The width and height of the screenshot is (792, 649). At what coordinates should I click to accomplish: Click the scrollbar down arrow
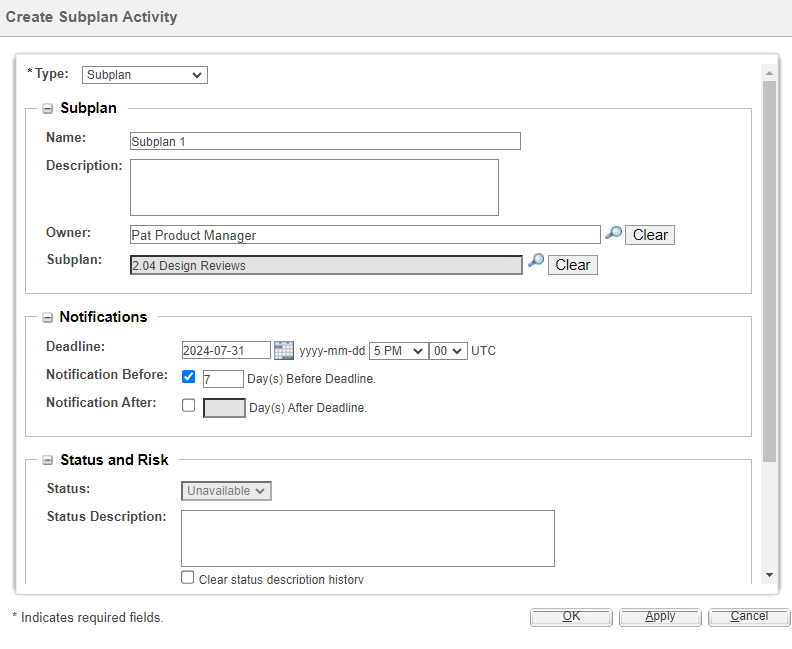[x=769, y=575]
